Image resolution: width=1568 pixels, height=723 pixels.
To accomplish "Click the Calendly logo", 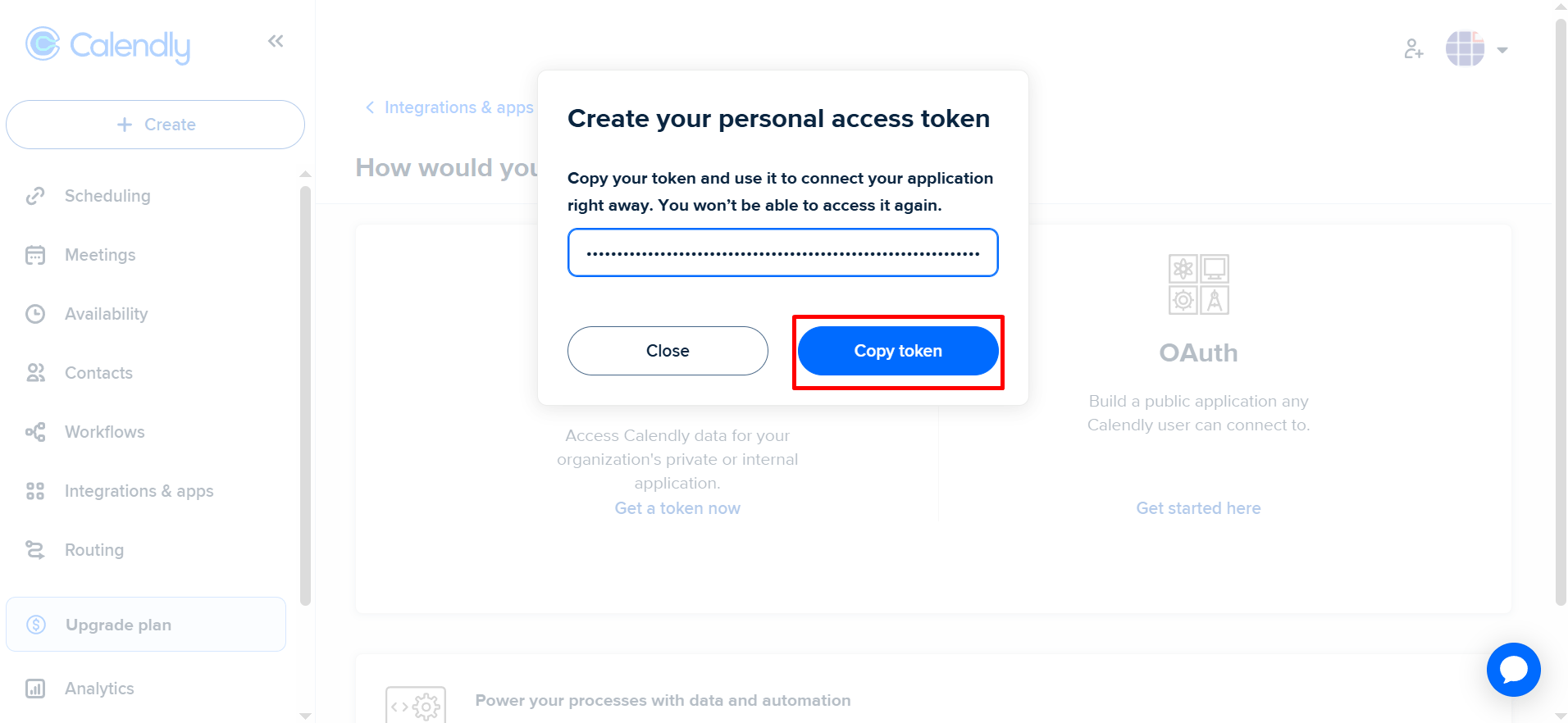I will 107,45.
